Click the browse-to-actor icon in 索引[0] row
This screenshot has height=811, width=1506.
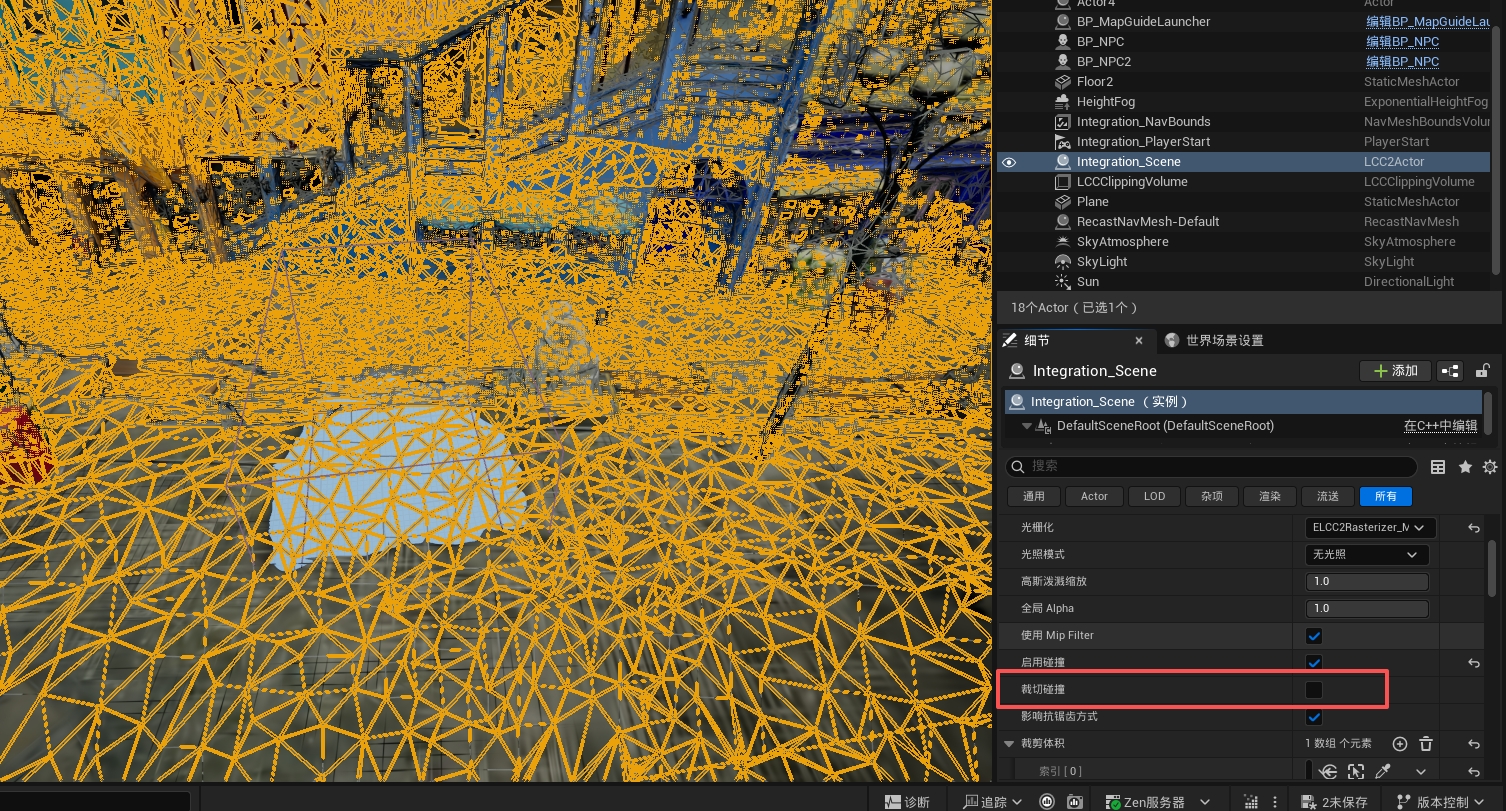1356,771
